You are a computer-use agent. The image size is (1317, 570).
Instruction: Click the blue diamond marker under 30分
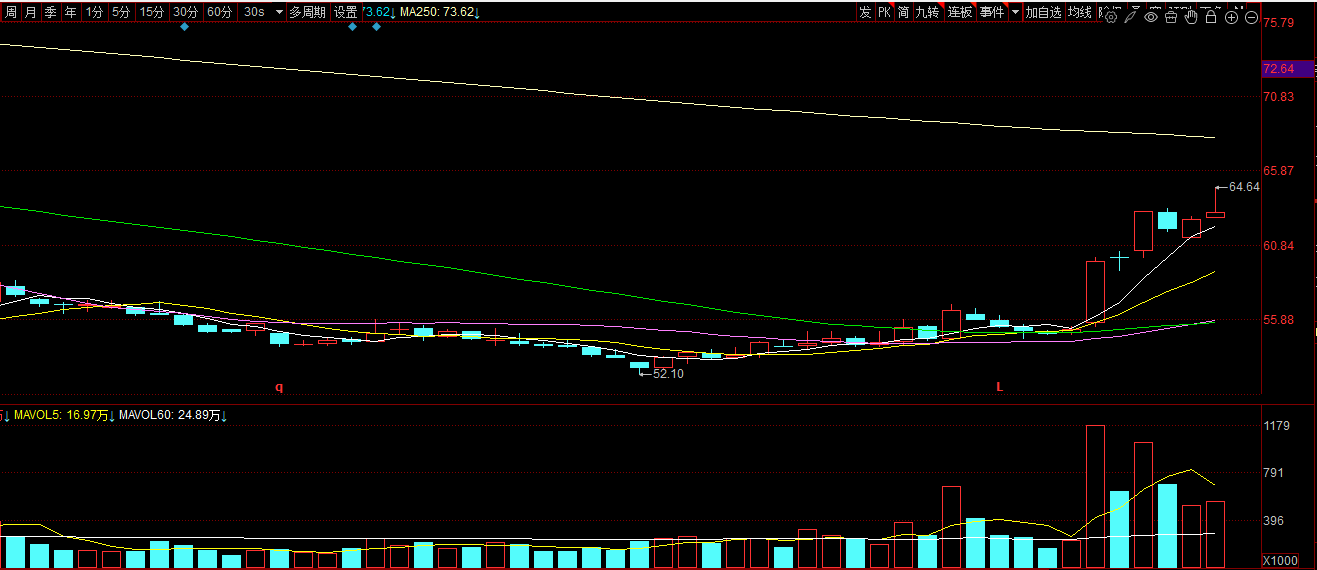pyautogui.click(x=184, y=27)
